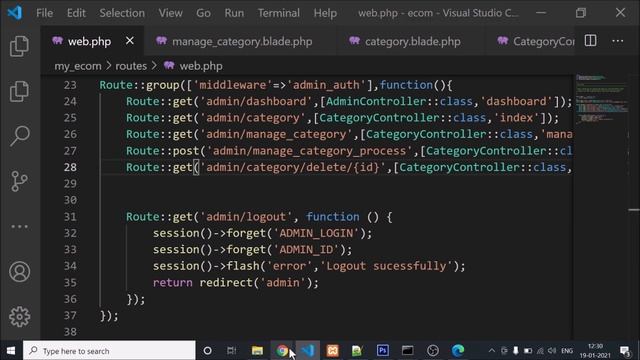Click the 'ADMIN_ID' session key text
The width and height of the screenshot is (640, 360).
tap(306, 249)
